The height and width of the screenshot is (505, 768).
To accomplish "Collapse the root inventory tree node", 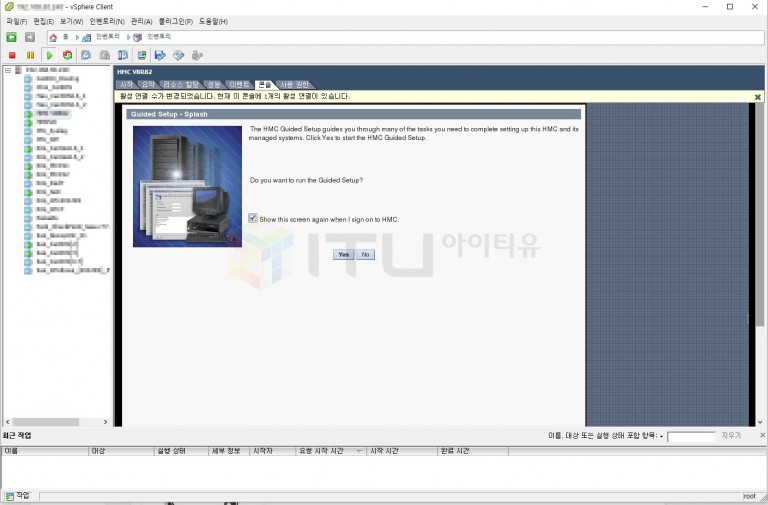I will coord(7,70).
